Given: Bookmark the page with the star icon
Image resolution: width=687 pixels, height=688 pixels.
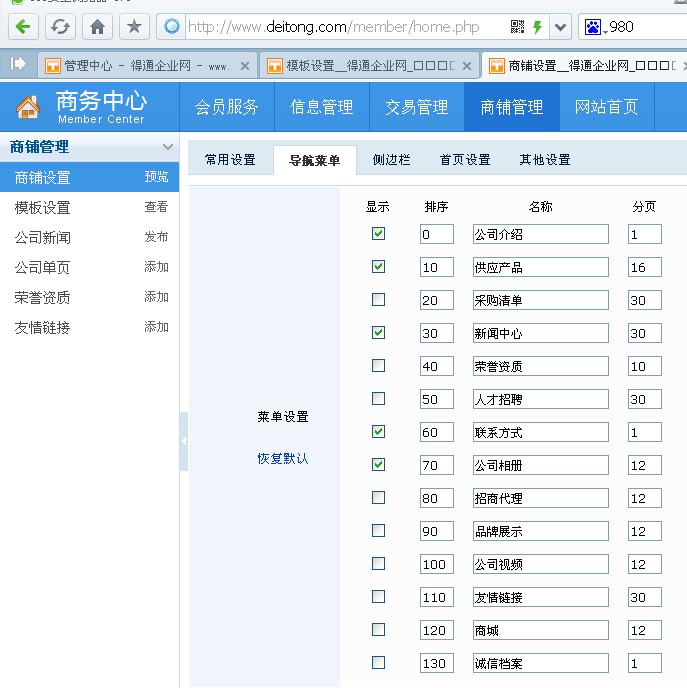Looking at the screenshot, I should (x=134, y=27).
